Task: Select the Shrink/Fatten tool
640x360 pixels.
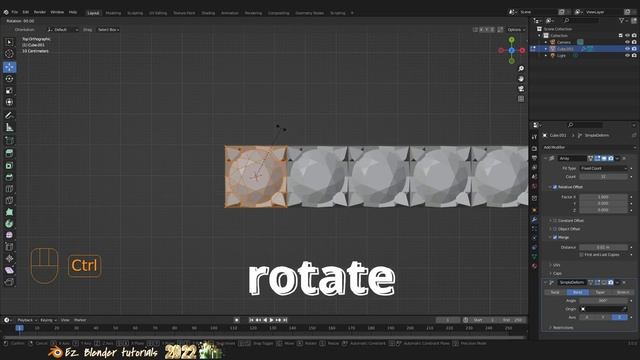Action: coord(9,258)
